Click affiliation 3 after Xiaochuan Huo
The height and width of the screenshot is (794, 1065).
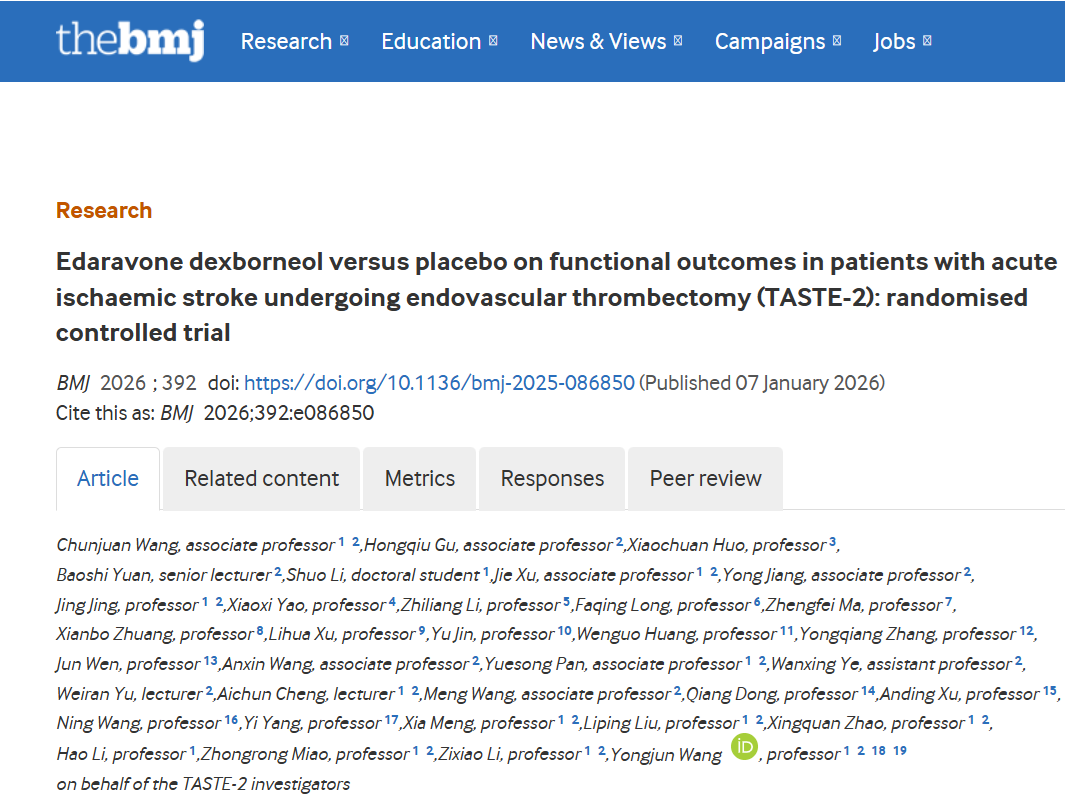coord(832,542)
